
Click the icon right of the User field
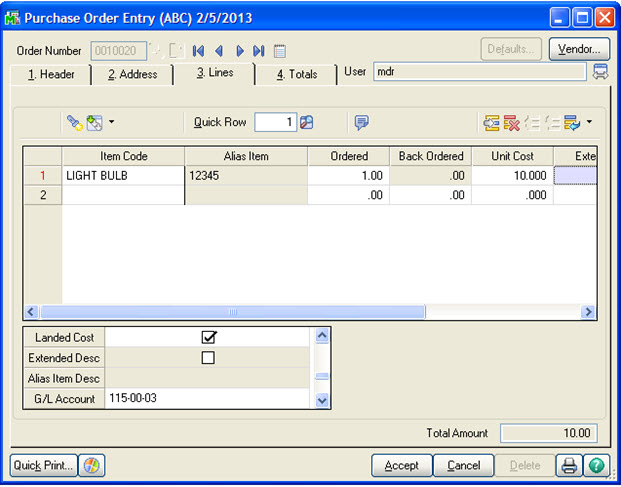tap(600, 71)
